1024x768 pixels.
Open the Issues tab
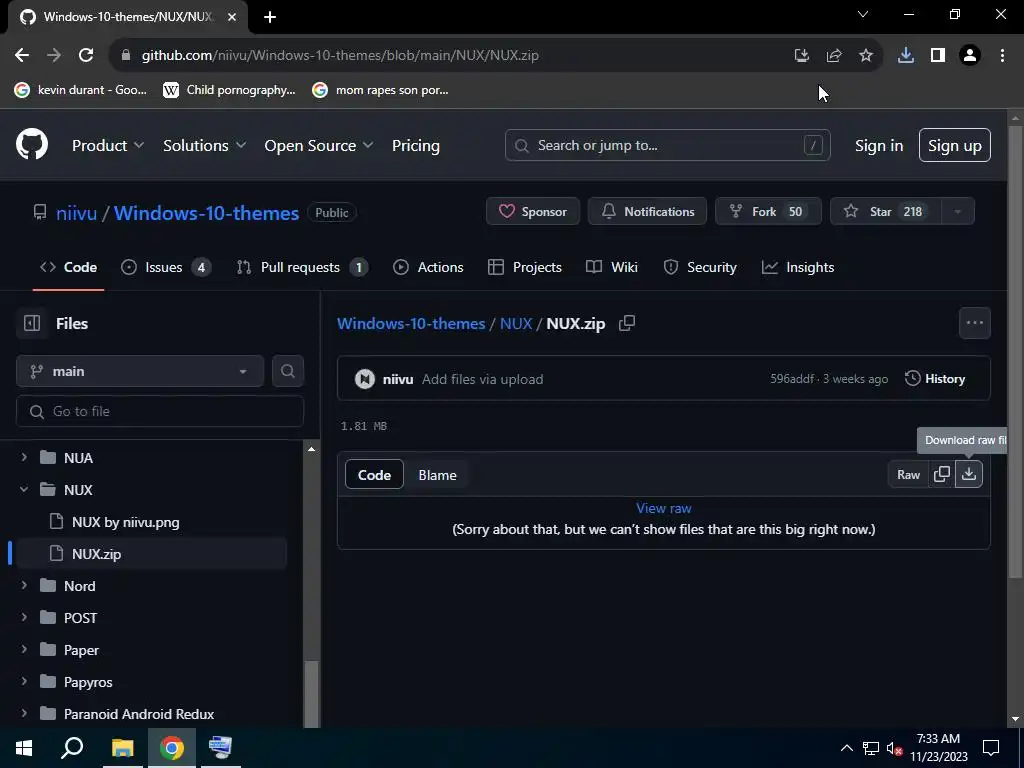click(x=166, y=267)
